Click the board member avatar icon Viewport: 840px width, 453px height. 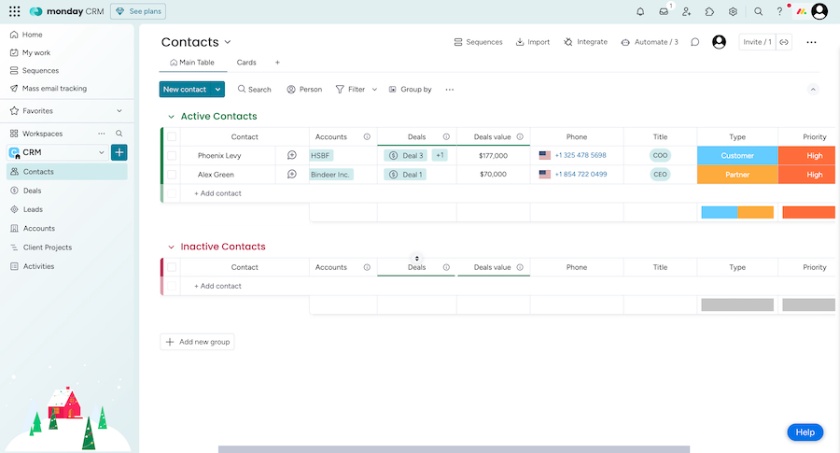point(719,42)
